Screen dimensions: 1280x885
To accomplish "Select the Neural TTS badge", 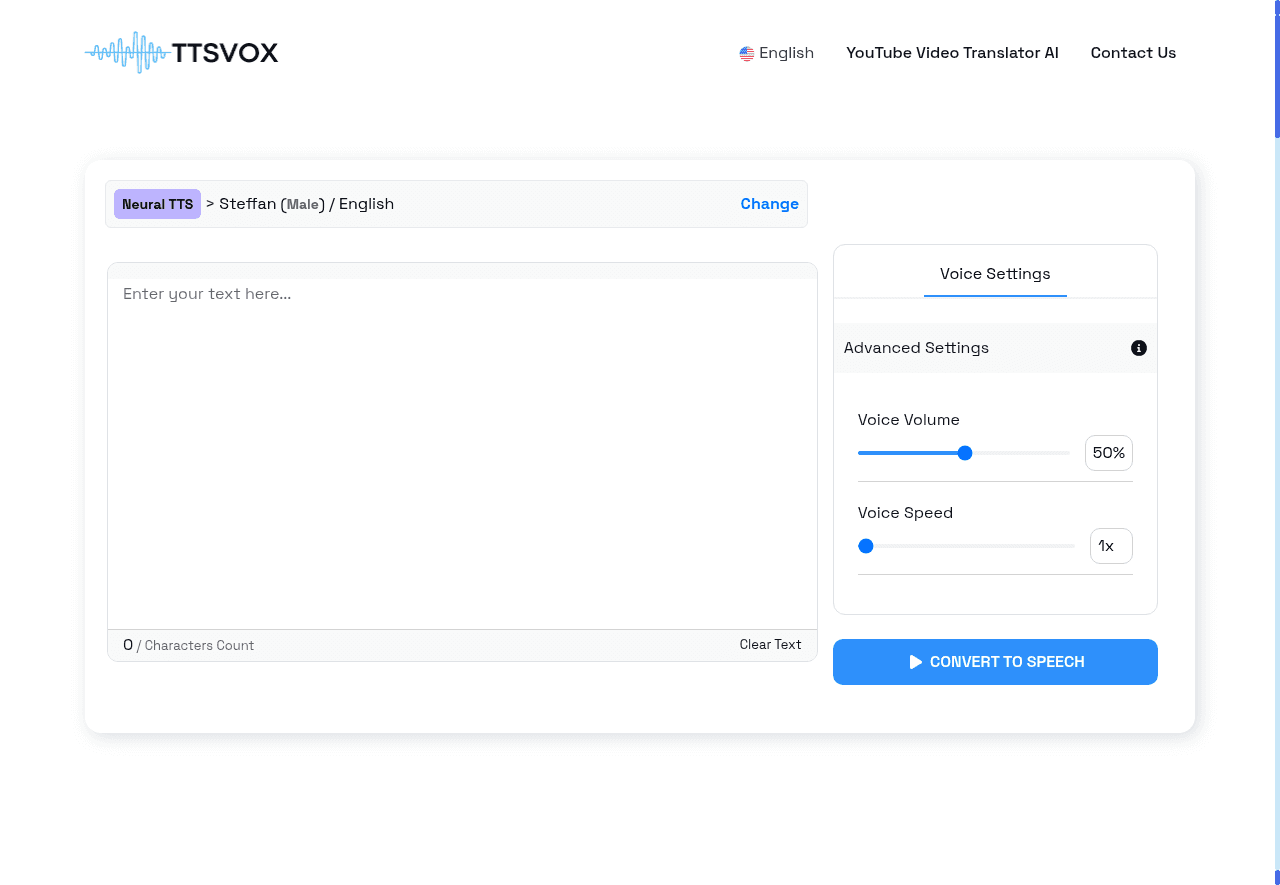I will [157, 204].
